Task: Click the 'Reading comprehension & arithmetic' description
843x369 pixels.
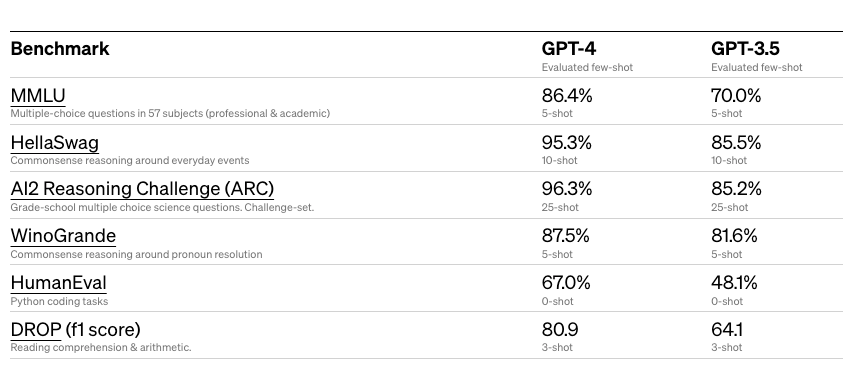Action: coord(101,347)
